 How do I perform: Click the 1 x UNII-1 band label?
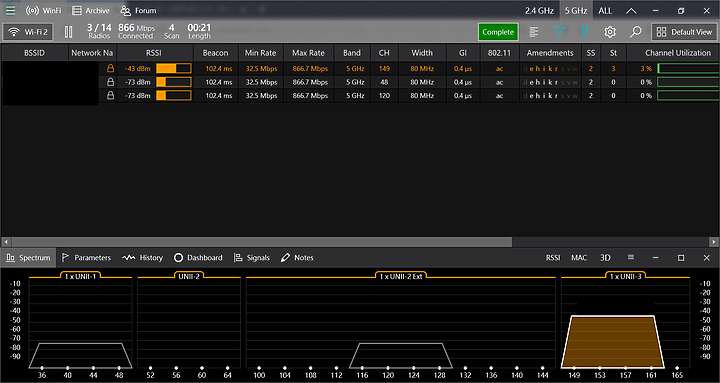[x=80, y=276]
